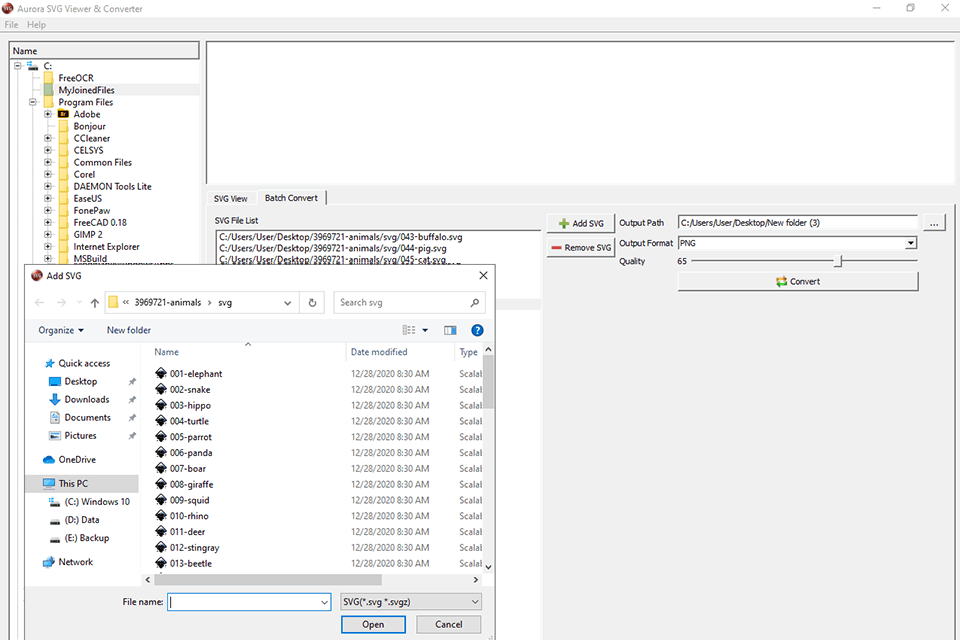The width and height of the screenshot is (960, 640).
Task: Click the Output Path text field
Action: coord(798,223)
